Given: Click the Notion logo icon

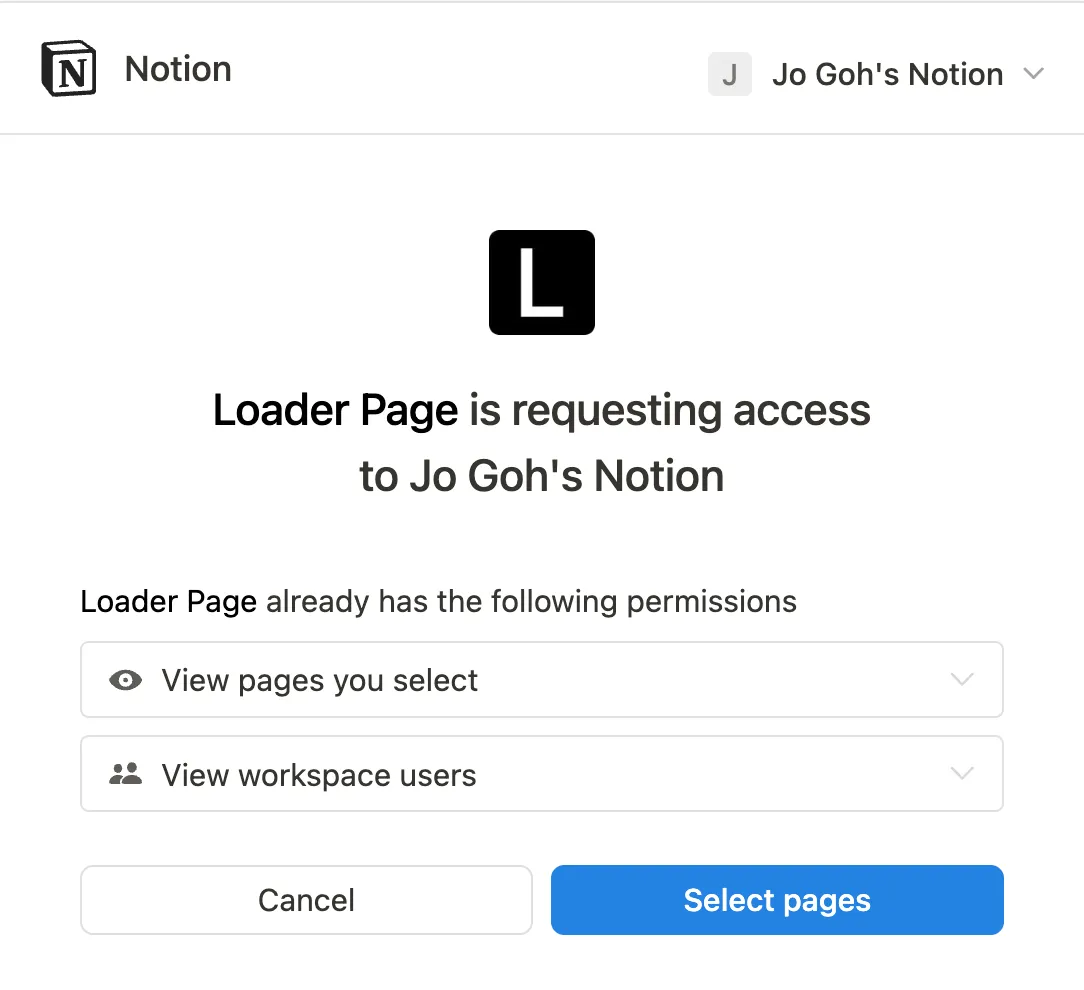Looking at the screenshot, I should pos(68,67).
